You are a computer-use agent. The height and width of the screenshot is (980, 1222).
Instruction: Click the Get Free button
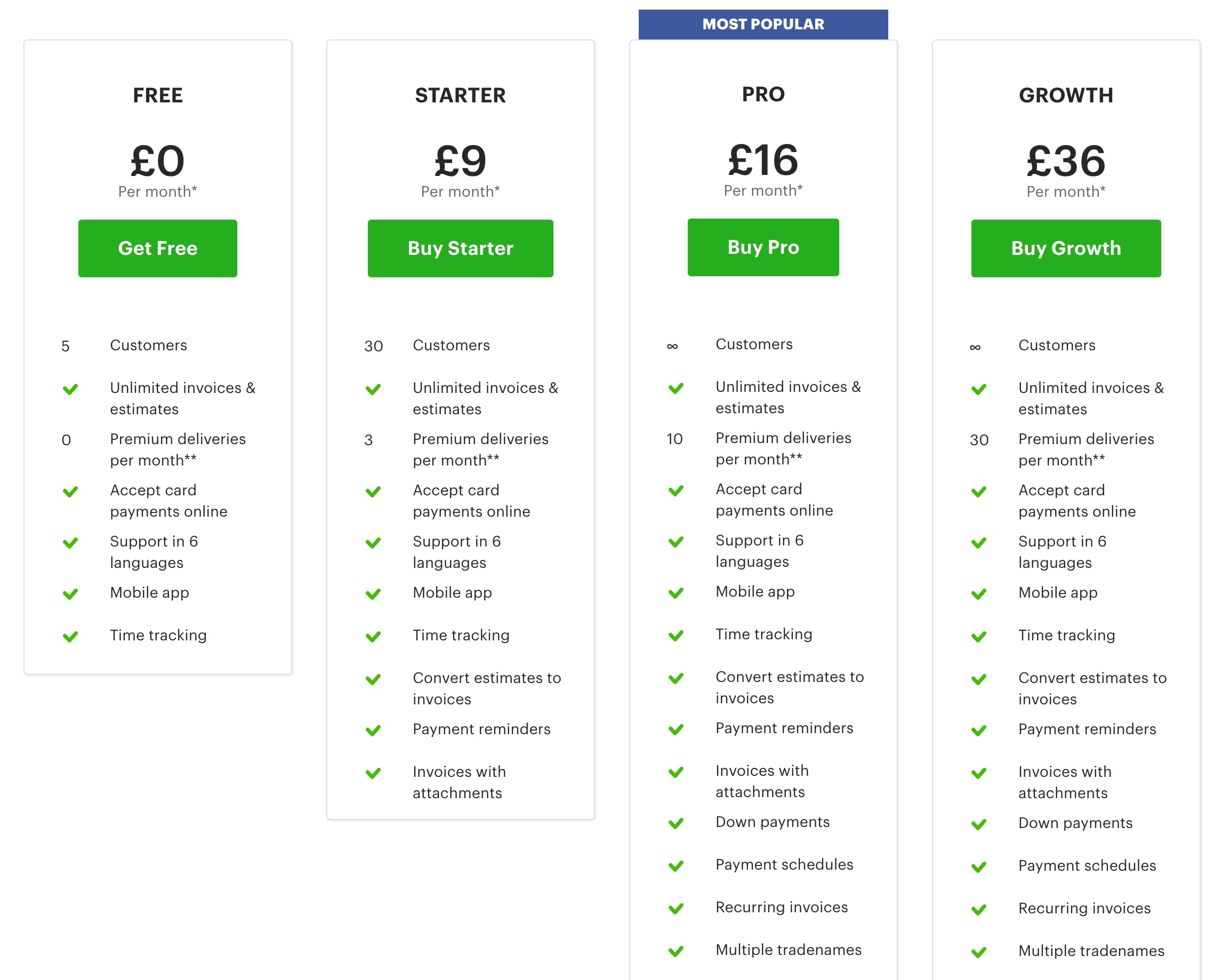click(x=158, y=248)
